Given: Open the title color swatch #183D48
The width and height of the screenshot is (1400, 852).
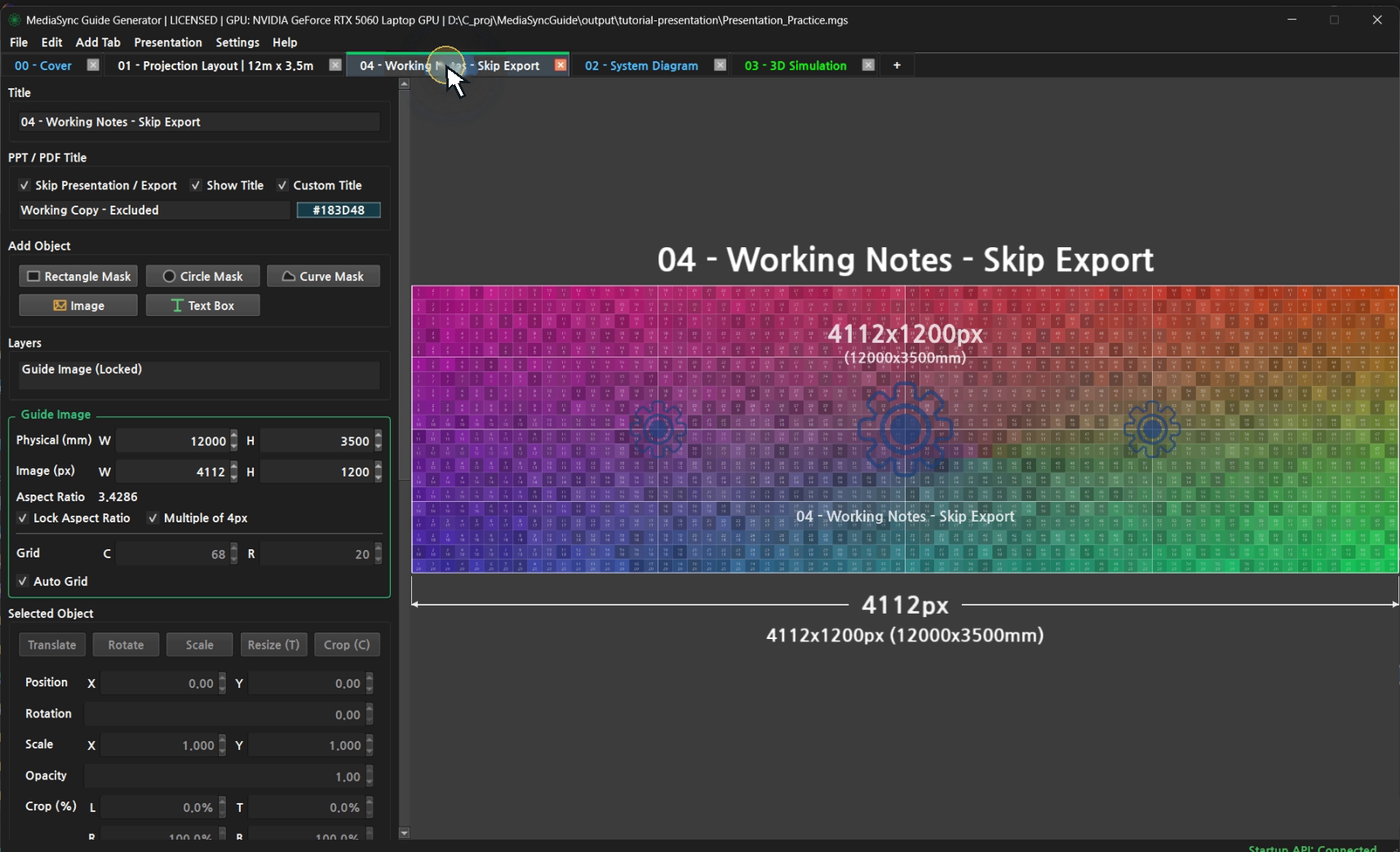Looking at the screenshot, I should 339,210.
